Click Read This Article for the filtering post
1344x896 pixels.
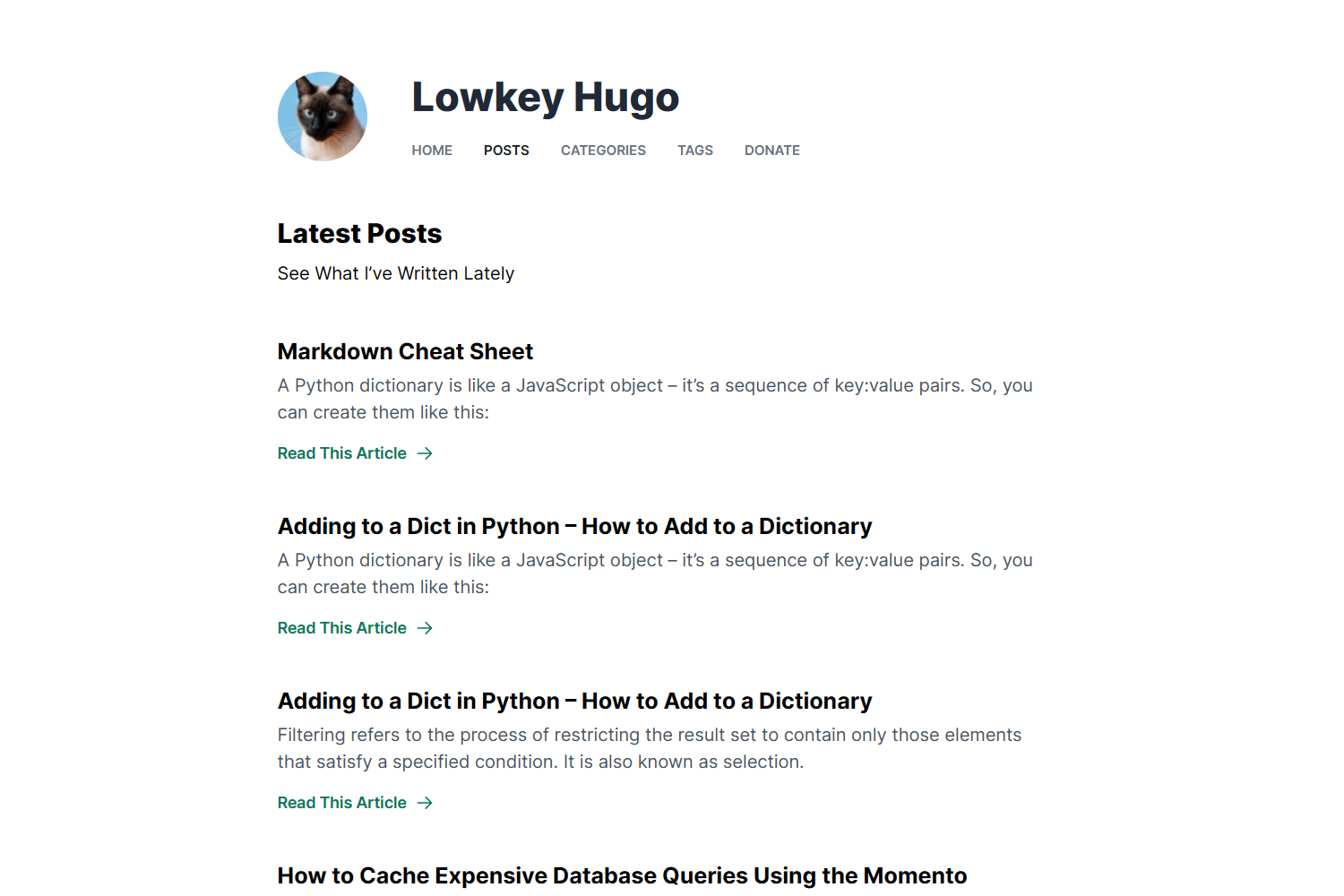click(x=341, y=803)
